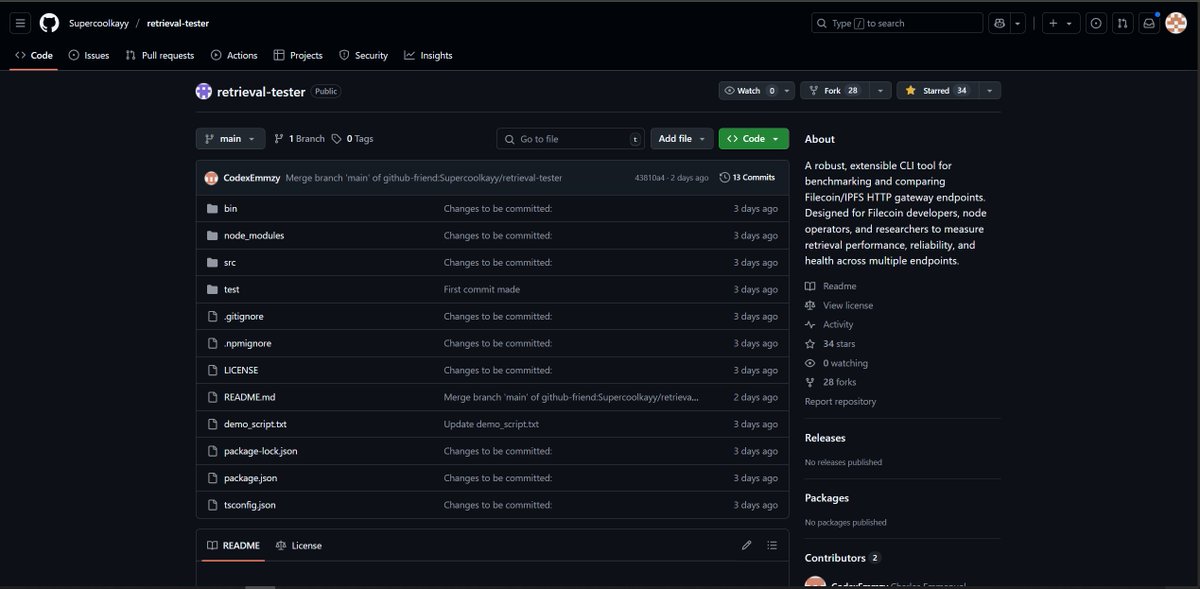Expand the Starred lists dropdown arrow
The height and width of the screenshot is (589, 1200).
click(989, 91)
